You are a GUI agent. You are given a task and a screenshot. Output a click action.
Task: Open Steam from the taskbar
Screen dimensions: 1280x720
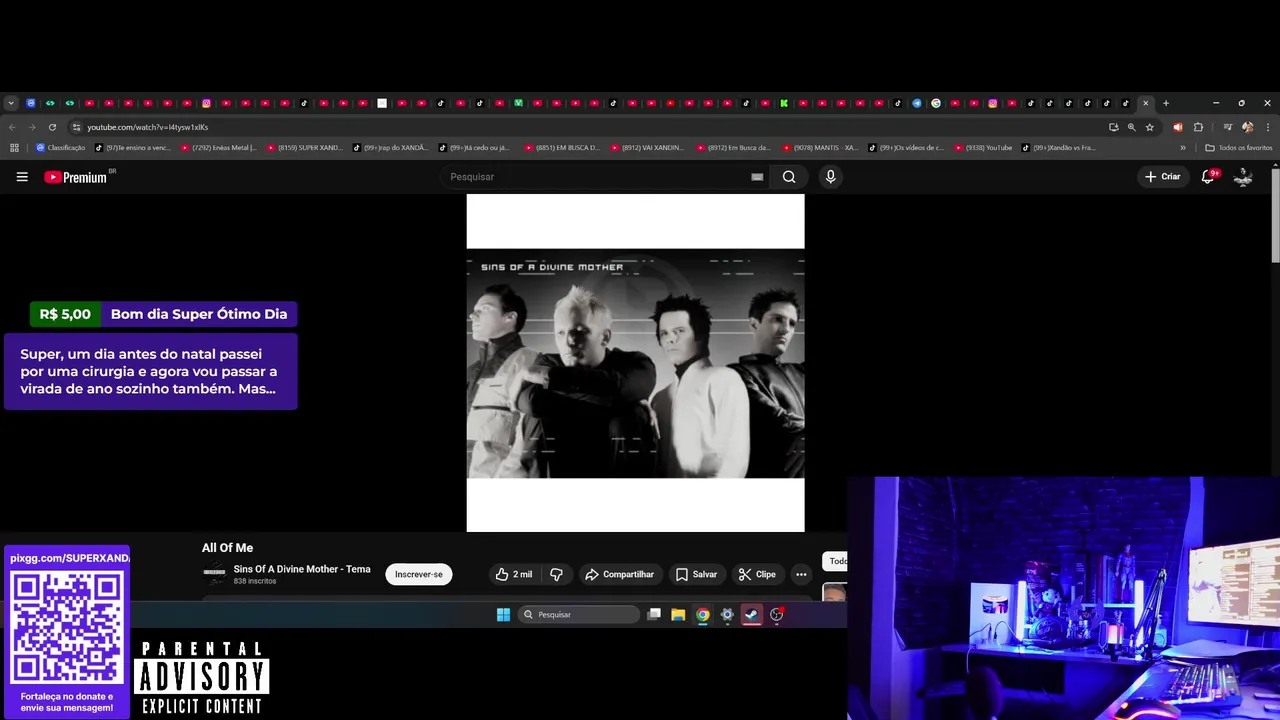click(x=752, y=614)
